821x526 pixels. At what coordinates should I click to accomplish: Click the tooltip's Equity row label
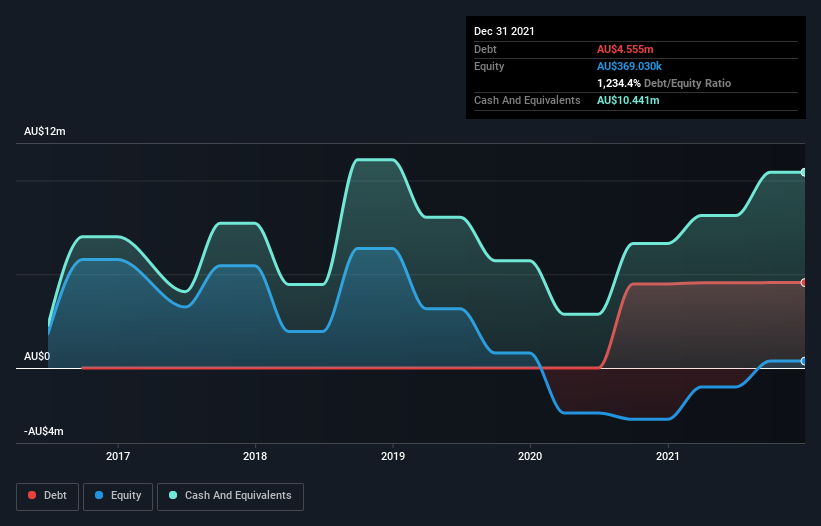(x=489, y=66)
